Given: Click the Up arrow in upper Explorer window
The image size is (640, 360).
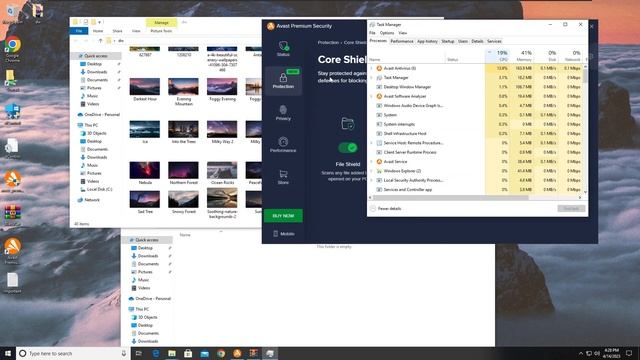Looking at the screenshot, I should [100, 41].
